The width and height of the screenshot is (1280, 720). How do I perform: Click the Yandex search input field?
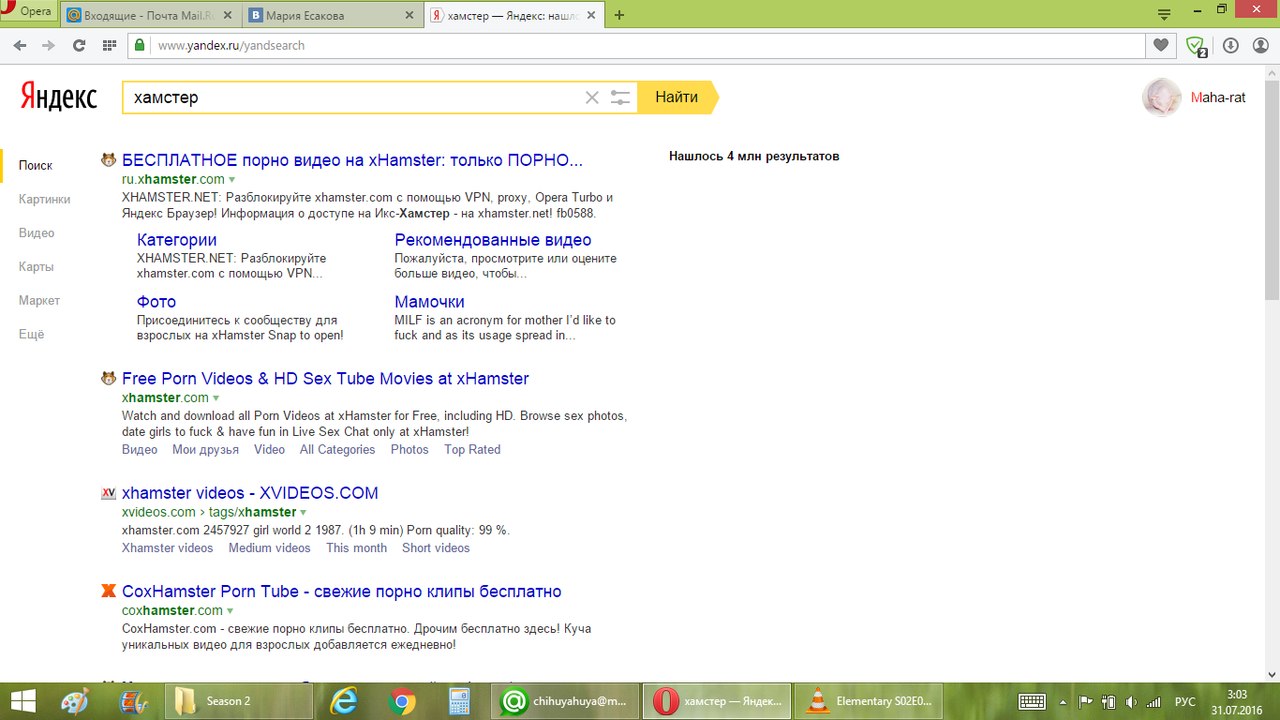[x=355, y=97]
